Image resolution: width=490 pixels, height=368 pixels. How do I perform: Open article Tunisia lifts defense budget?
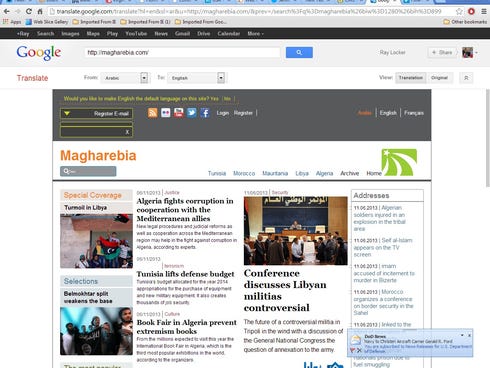pos(185,274)
